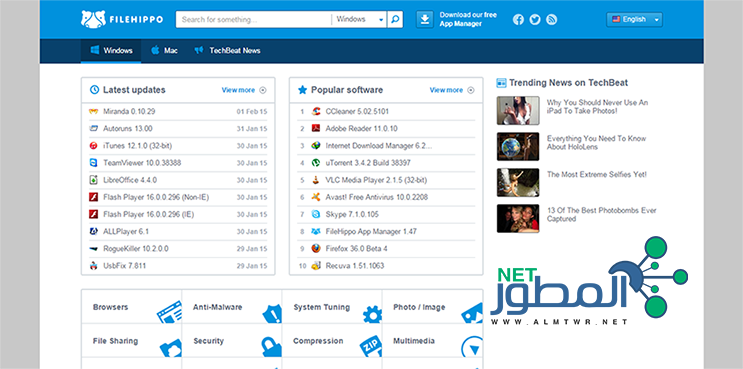The width and height of the screenshot is (743, 369).
Task: Click the CCleaner app icon
Action: tap(316, 111)
